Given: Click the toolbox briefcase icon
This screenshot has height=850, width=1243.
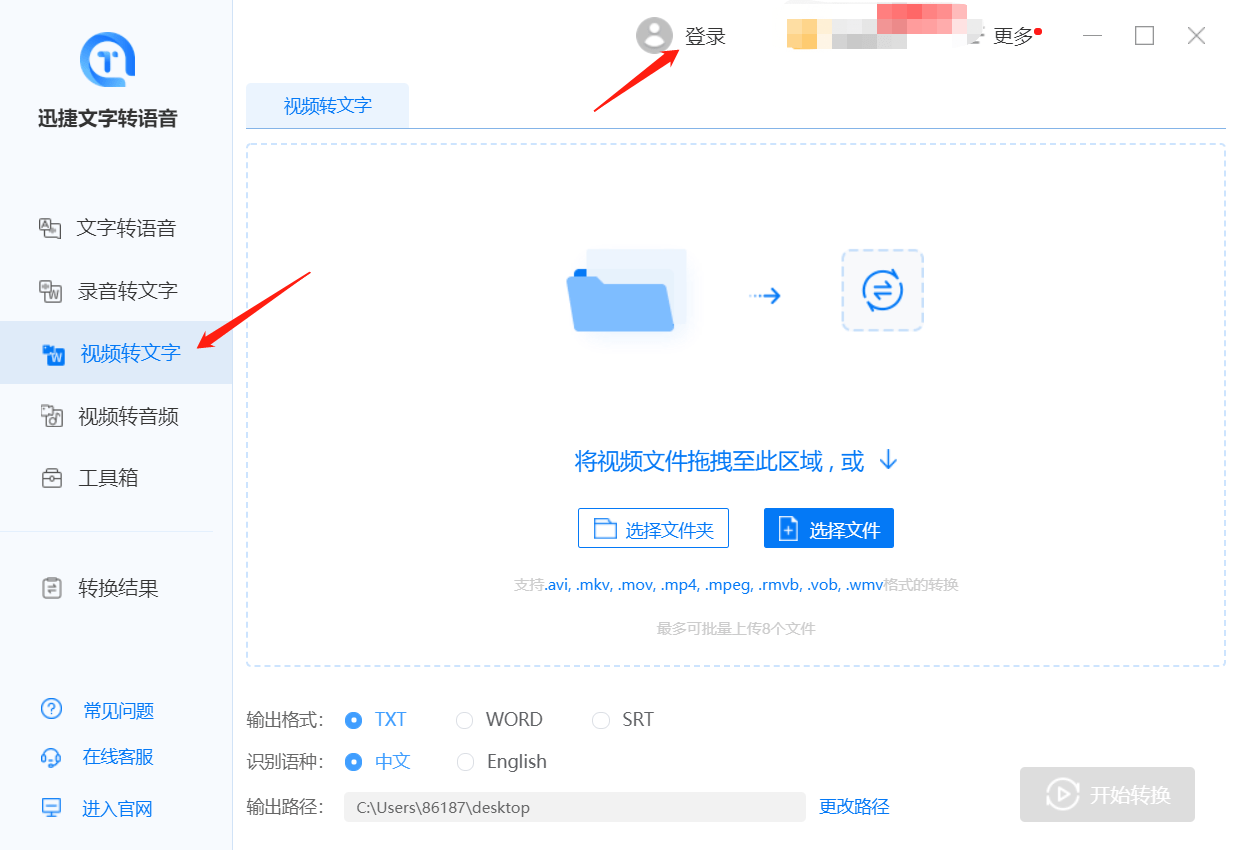Looking at the screenshot, I should click(x=51, y=478).
